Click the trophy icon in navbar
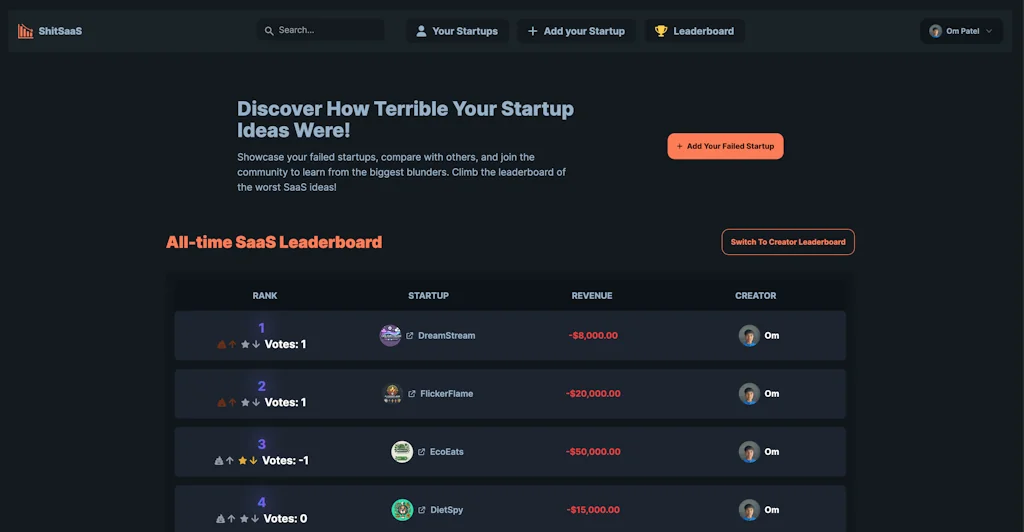 click(x=661, y=31)
